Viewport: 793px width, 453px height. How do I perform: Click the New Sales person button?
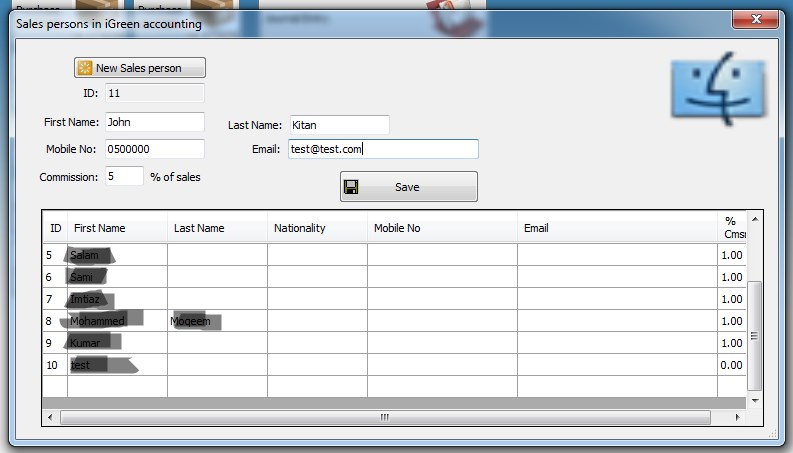point(140,68)
